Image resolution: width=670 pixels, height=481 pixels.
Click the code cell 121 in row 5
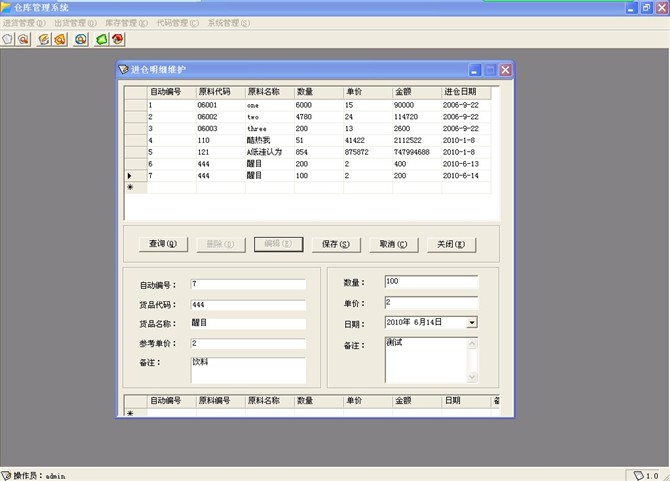click(x=221, y=152)
